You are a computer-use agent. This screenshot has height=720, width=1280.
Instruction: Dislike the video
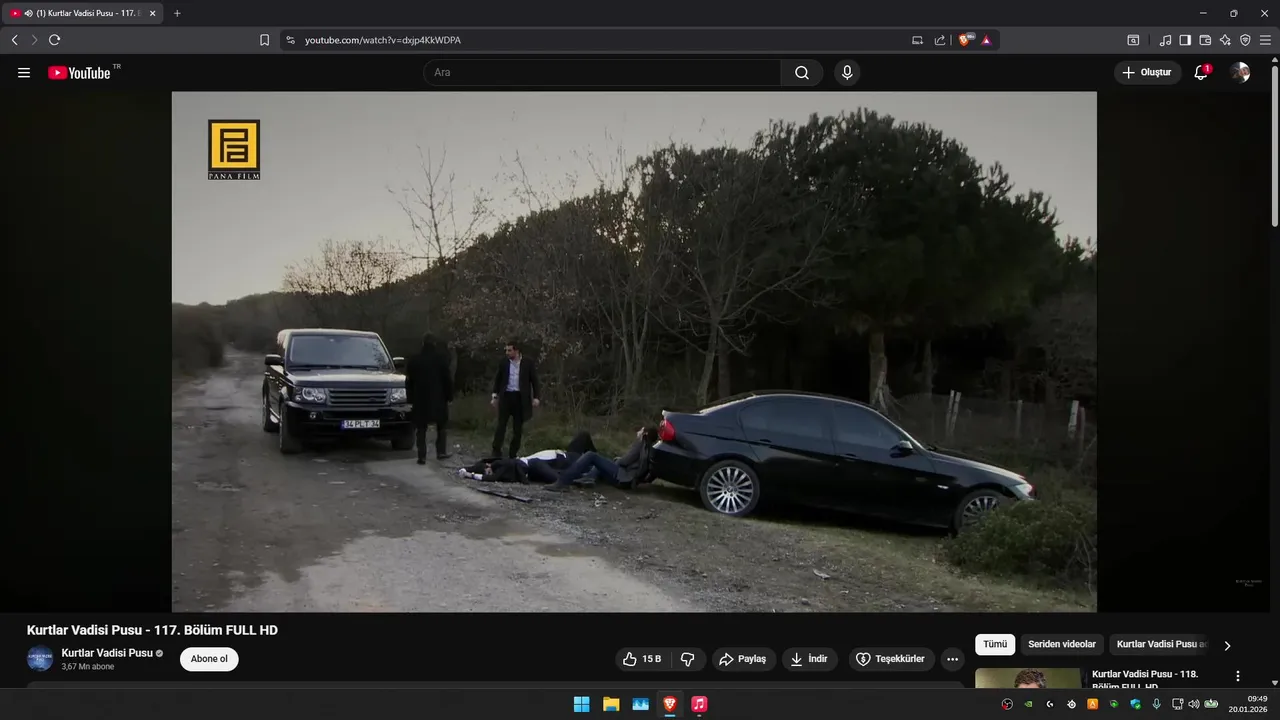click(687, 659)
